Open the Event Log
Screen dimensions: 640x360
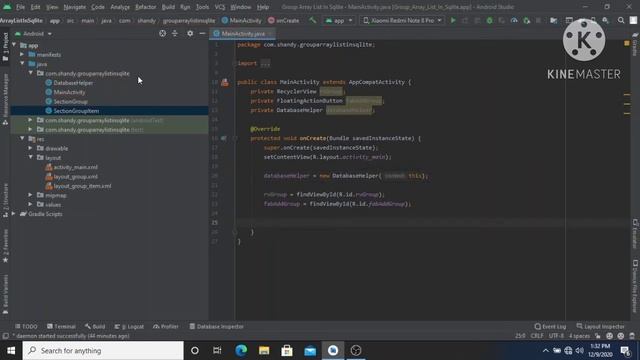pos(550,327)
